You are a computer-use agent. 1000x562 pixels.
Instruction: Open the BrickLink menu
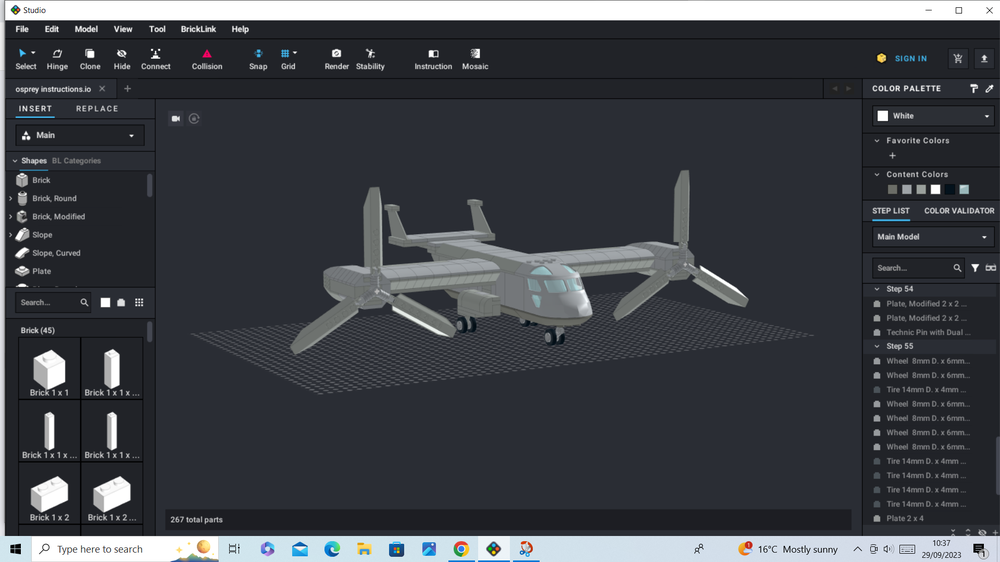click(x=198, y=29)
